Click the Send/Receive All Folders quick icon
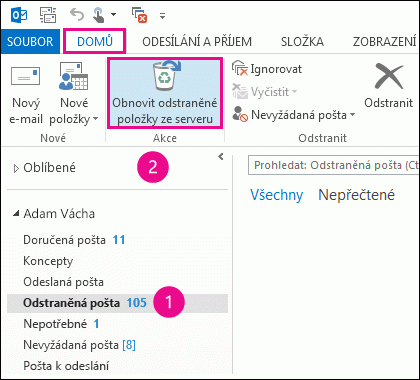This screenshot has height=380, width=420. [48, 15]
